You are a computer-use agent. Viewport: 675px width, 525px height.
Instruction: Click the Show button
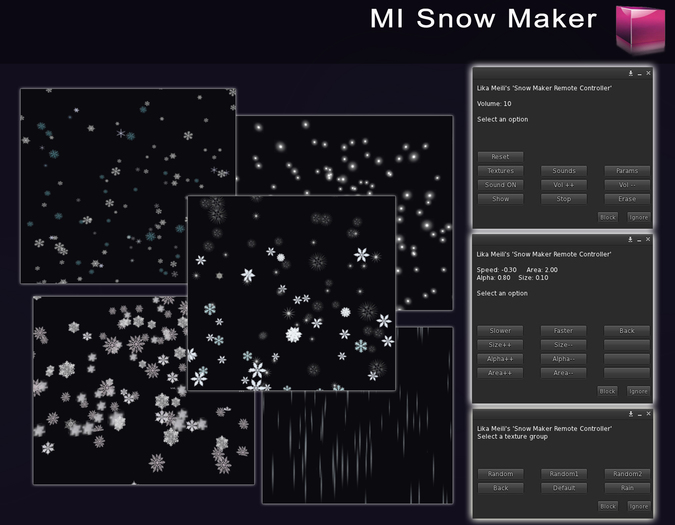[500, 199]
